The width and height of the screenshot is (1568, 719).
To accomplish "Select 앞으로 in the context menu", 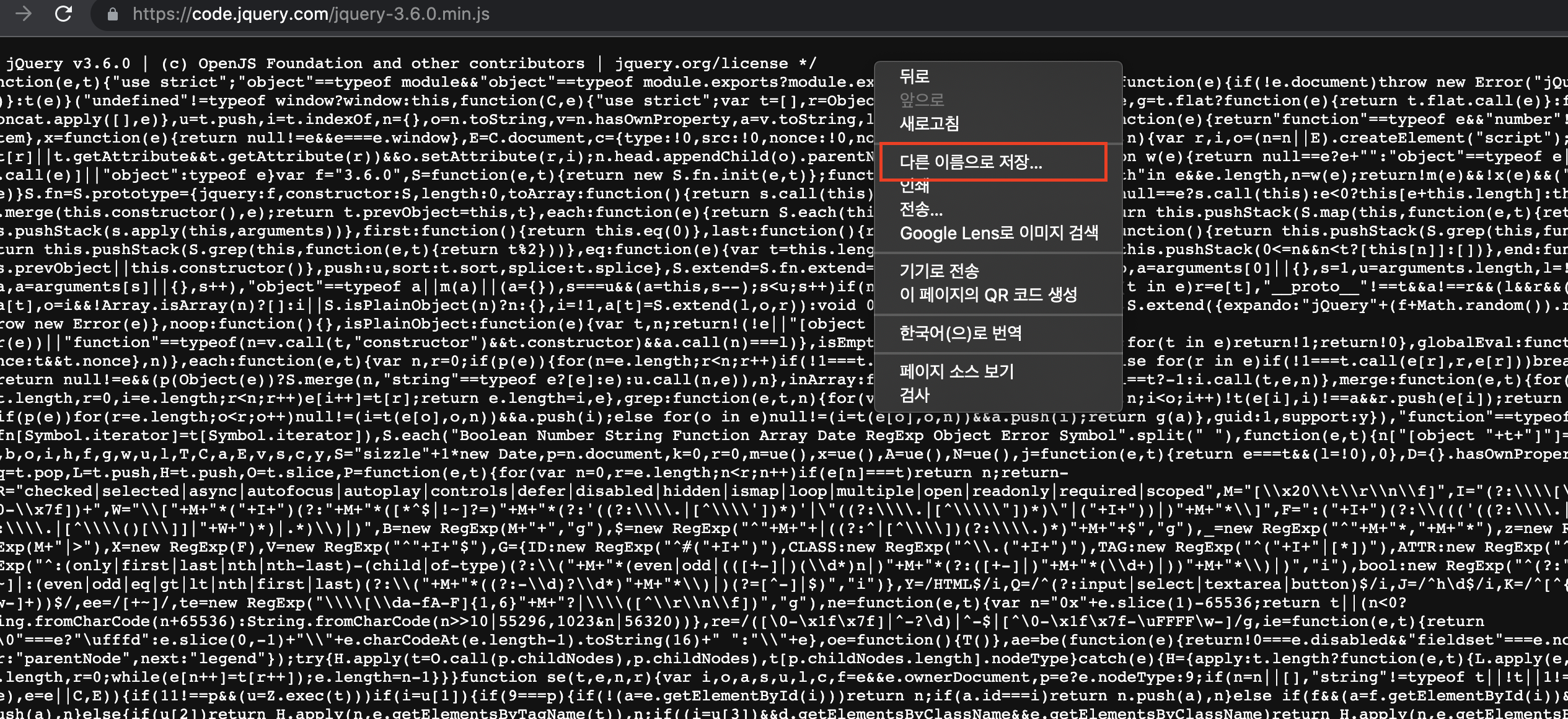I will (922, 100).
